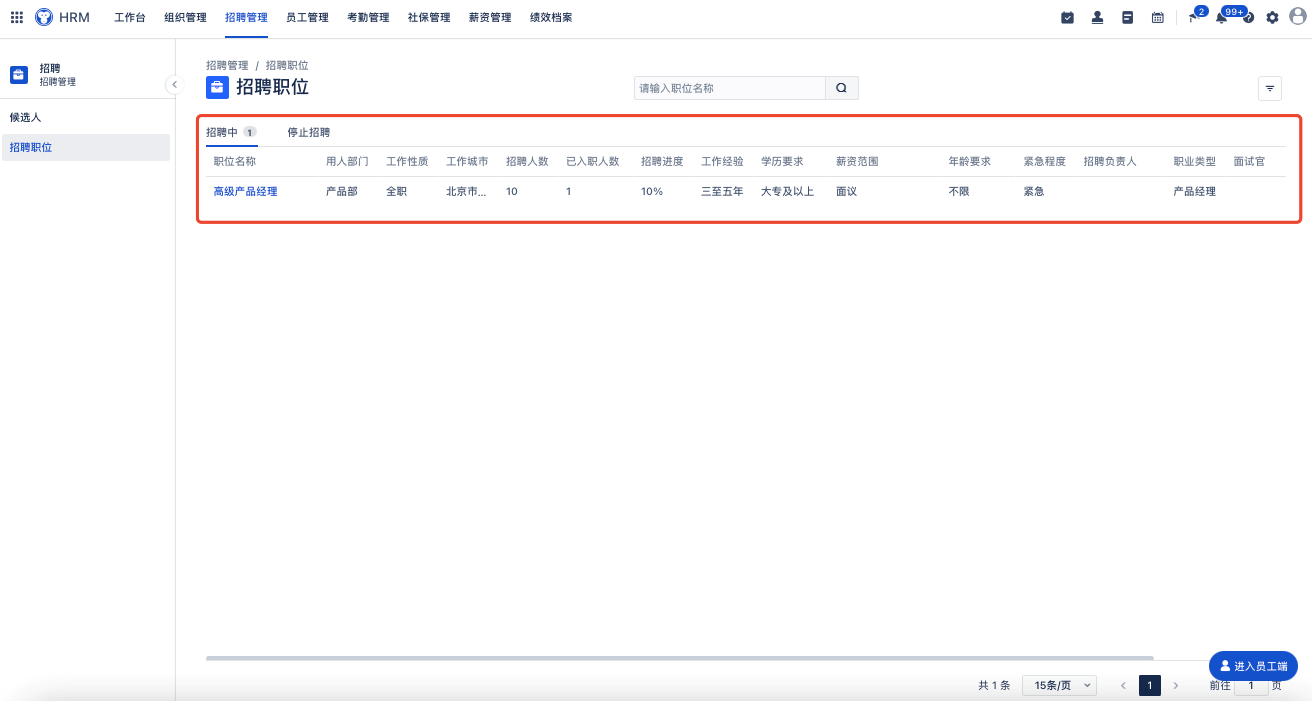
Task: Focus the 请输入职位名称 search field
Action: coord(730,88)
